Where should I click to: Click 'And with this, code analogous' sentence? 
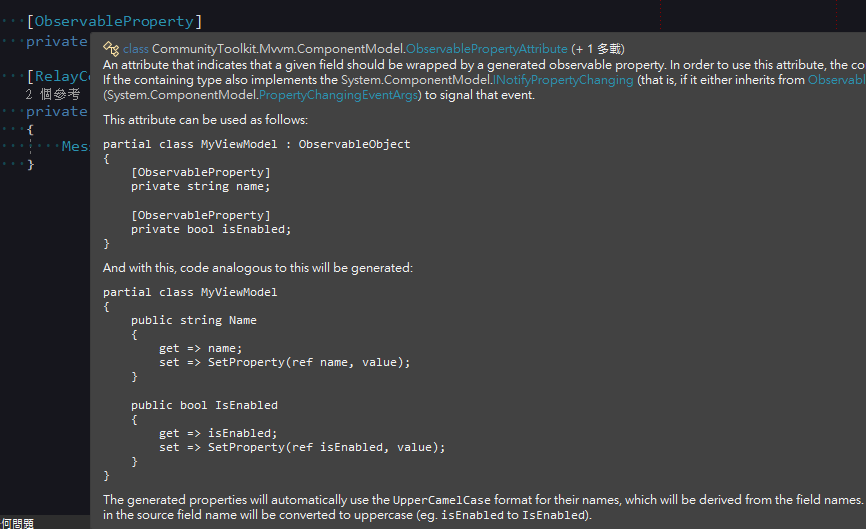258,268
